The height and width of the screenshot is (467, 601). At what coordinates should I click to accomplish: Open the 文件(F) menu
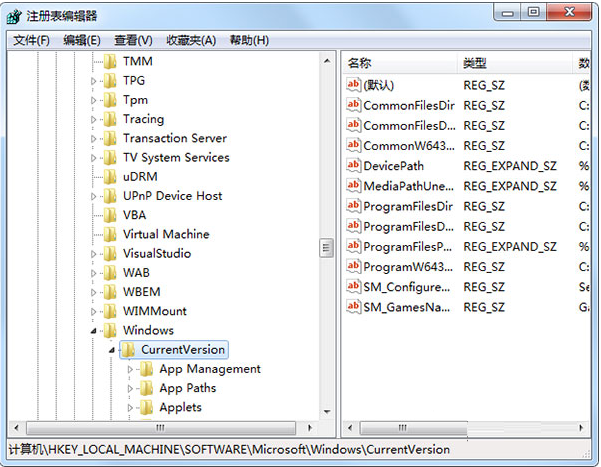[31, 40]
